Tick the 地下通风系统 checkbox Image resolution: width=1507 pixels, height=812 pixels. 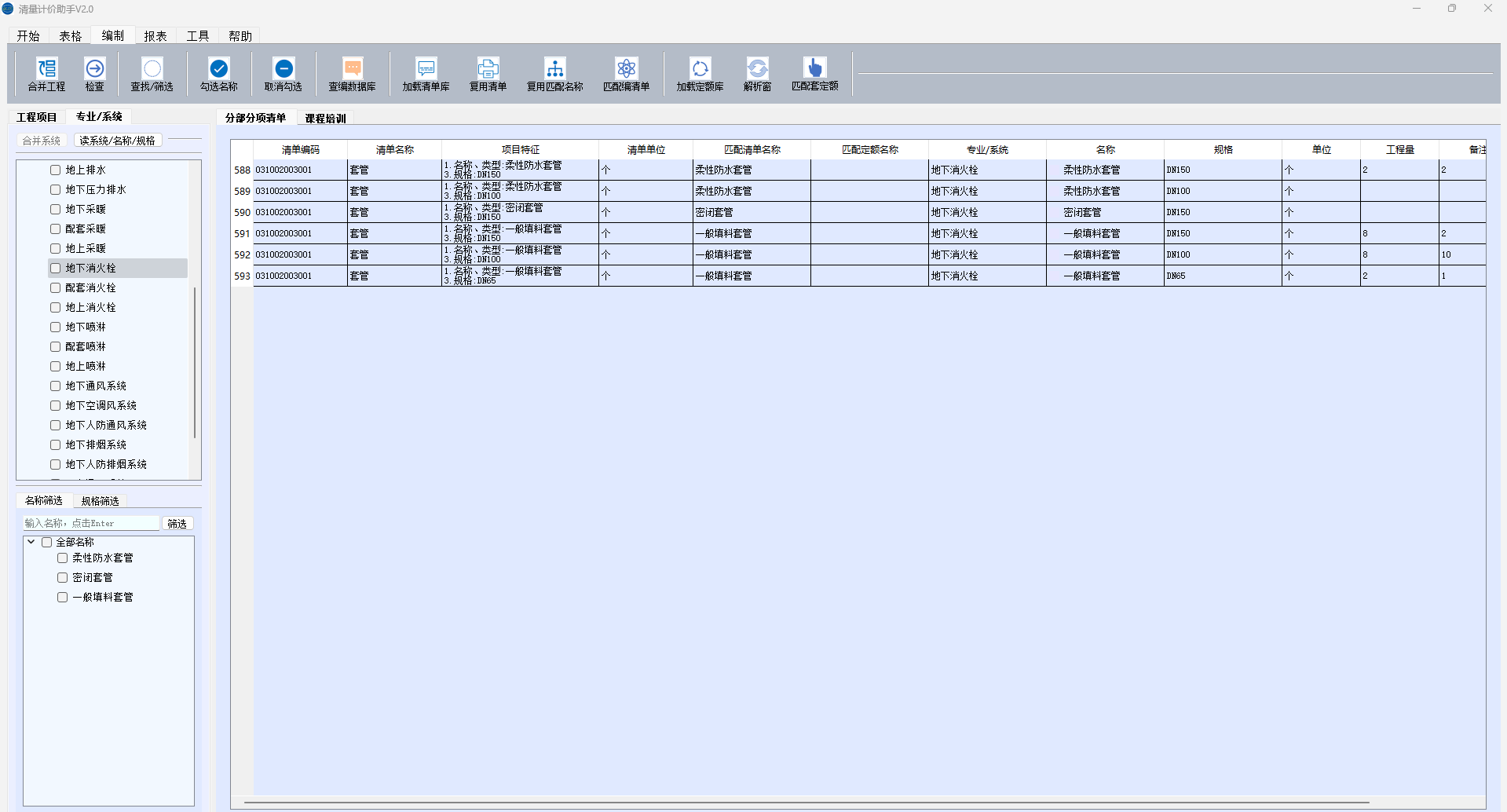tap(56, 386)
